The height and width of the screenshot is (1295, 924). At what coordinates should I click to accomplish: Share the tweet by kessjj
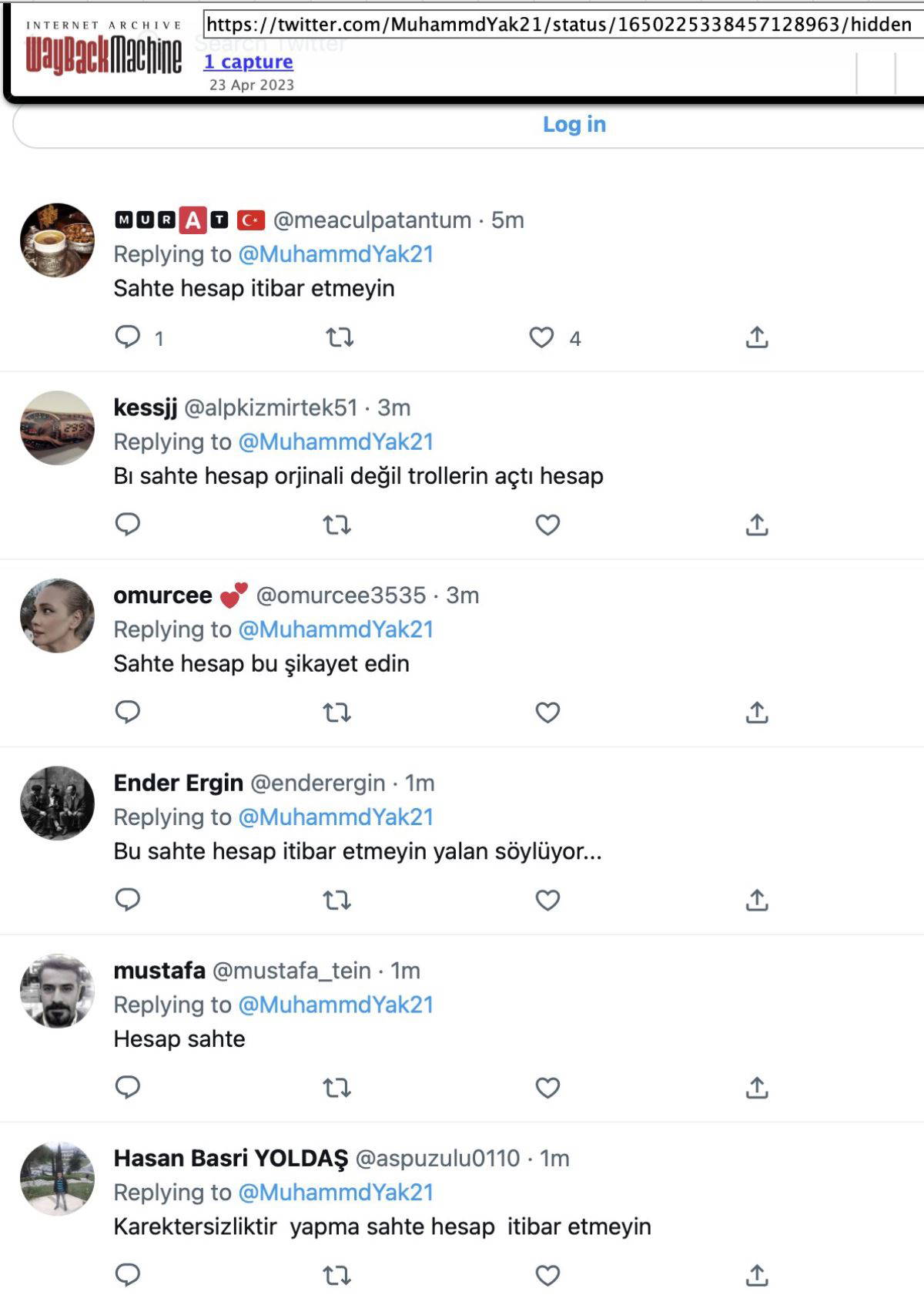[757, 525]
